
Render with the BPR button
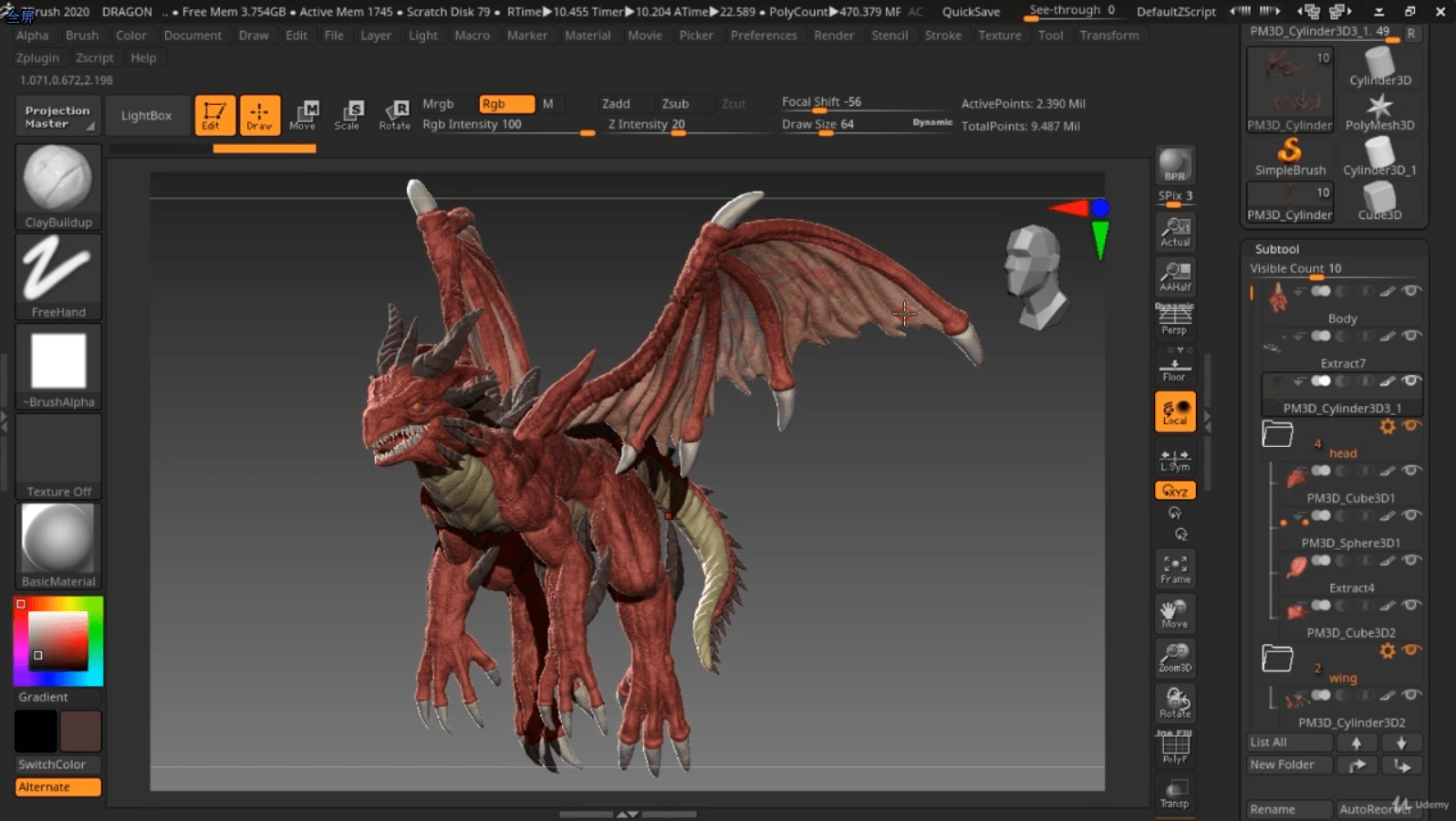pos(1175,165)
